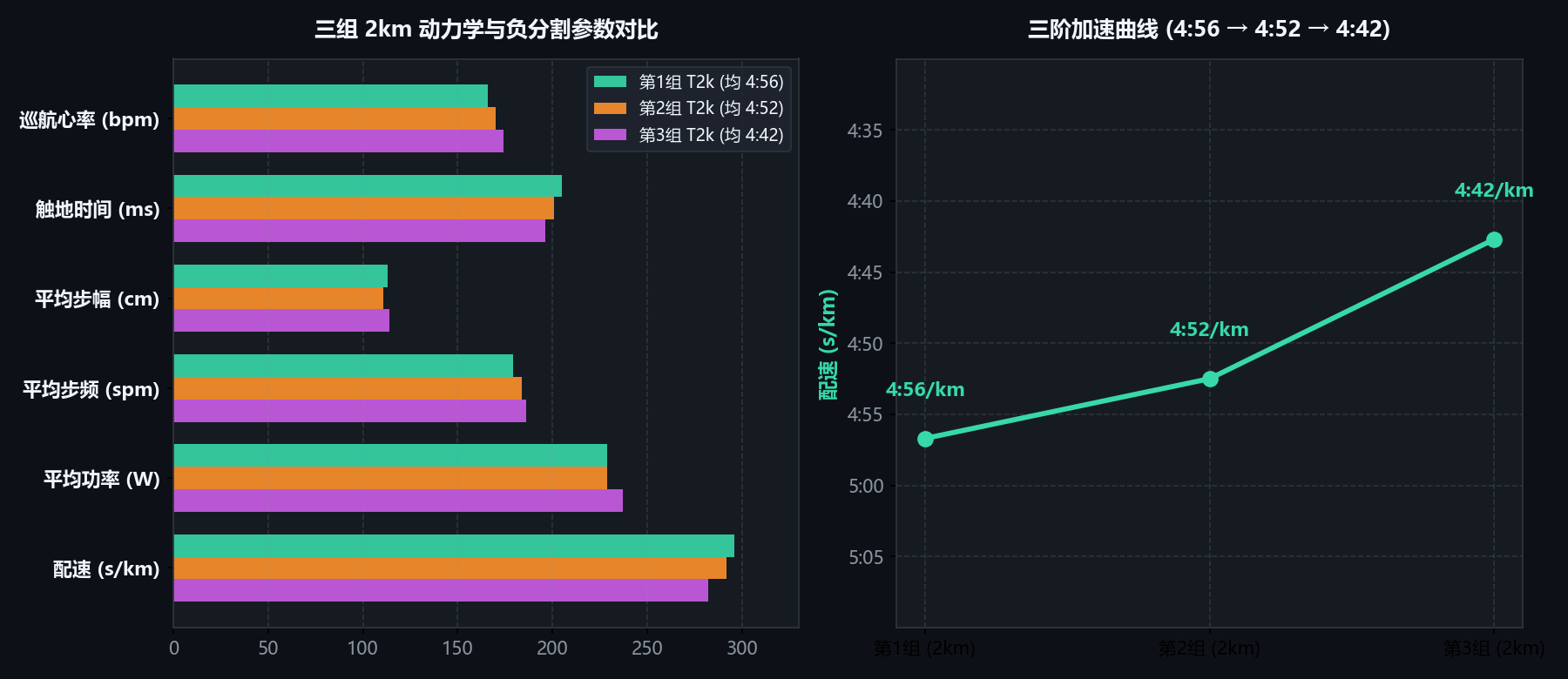Click the orange 触地时间 bar
The height and width of the screenshot is (679, 1568).
(364, 208)
